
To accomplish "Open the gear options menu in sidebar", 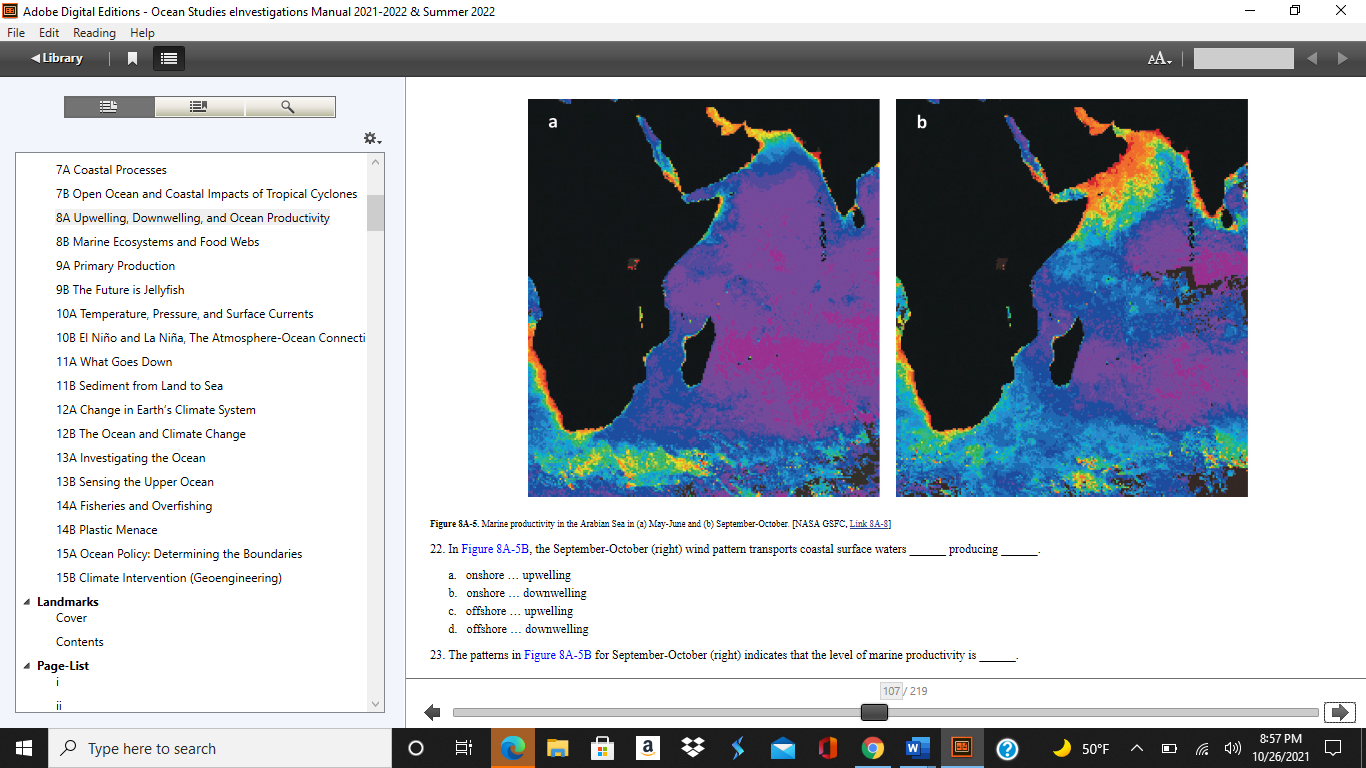I will 371,138.
